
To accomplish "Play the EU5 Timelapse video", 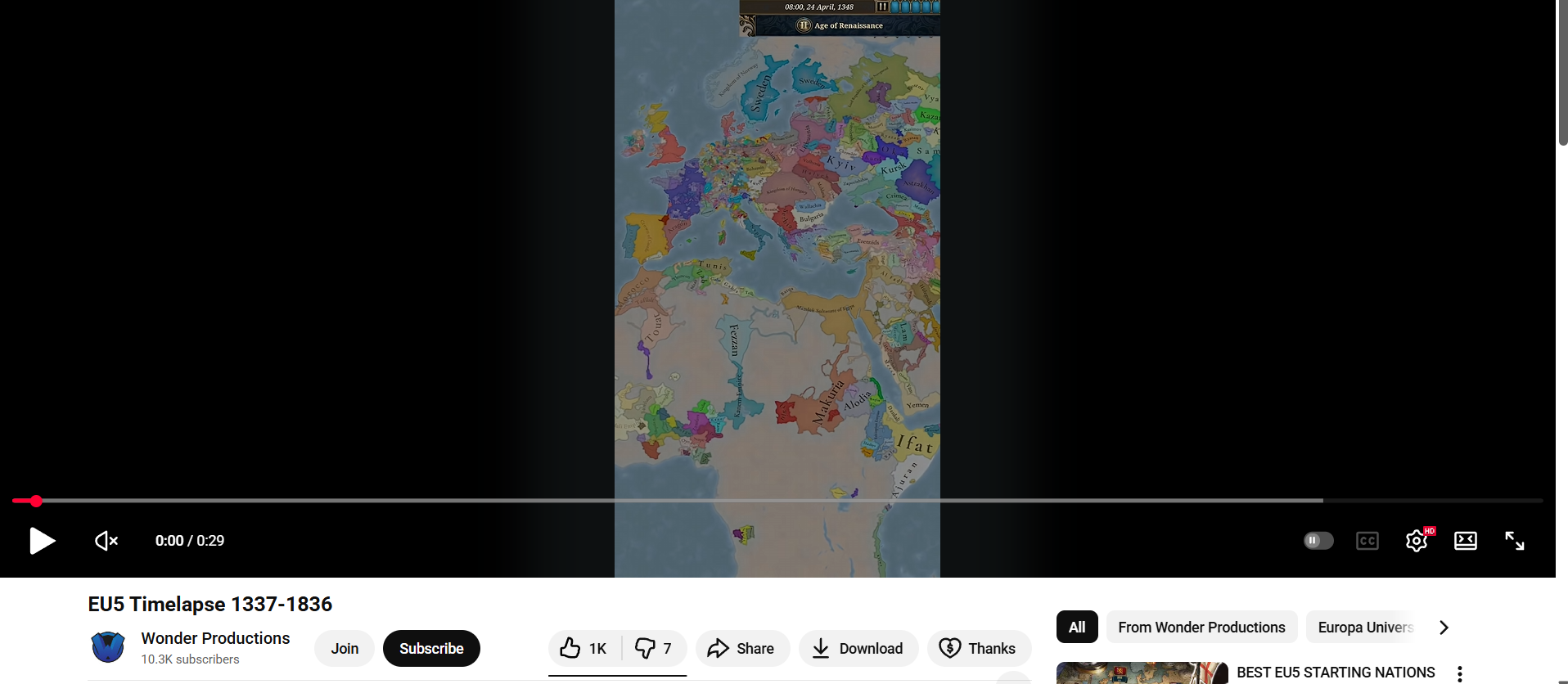I will click(x=43, y=541).
